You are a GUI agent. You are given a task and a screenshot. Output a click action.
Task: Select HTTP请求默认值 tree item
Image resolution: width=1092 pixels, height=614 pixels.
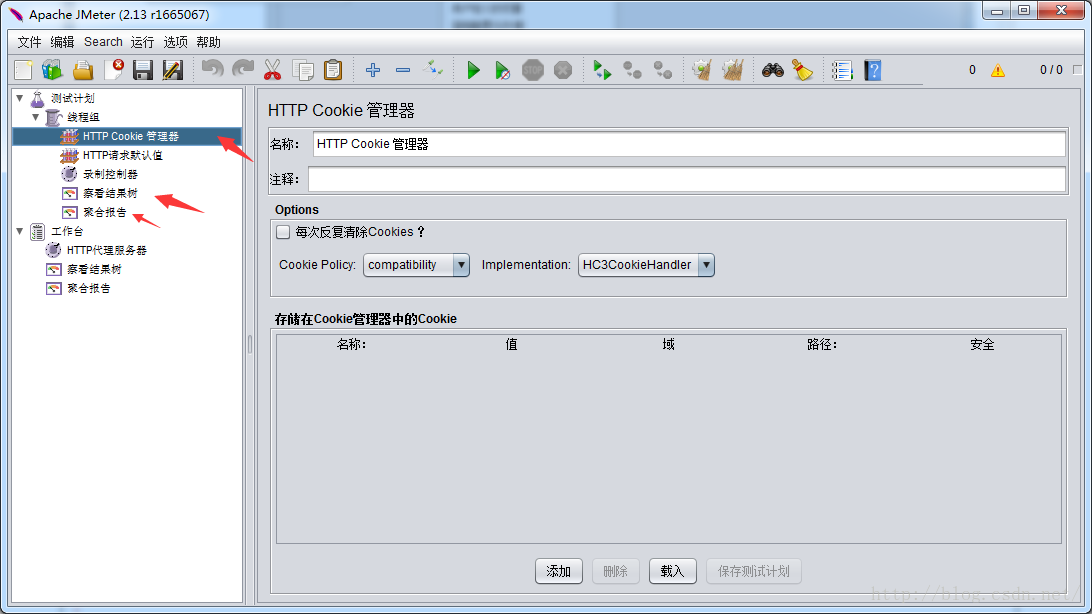(122, 155)
